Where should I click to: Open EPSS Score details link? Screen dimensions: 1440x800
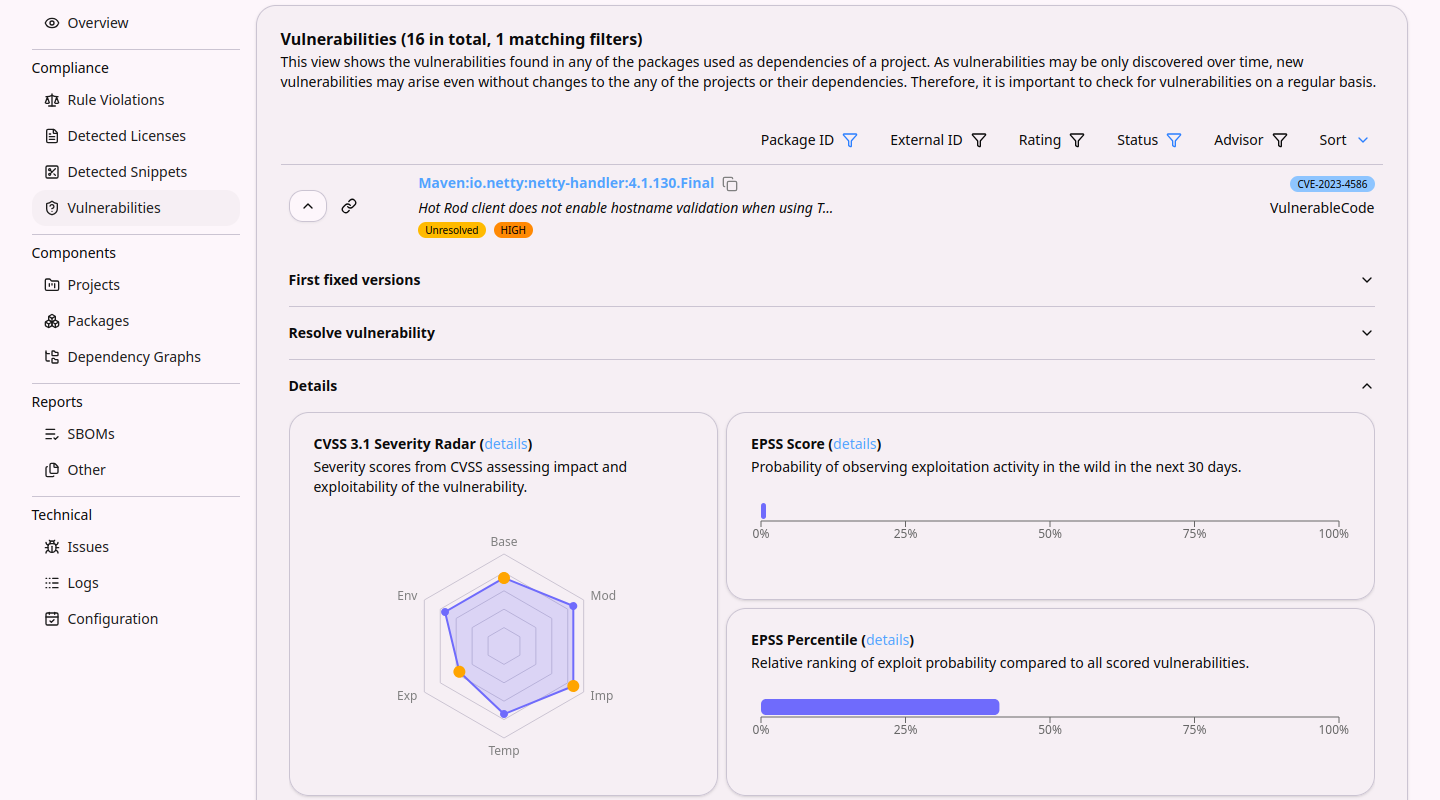click(x=855, y=444)
